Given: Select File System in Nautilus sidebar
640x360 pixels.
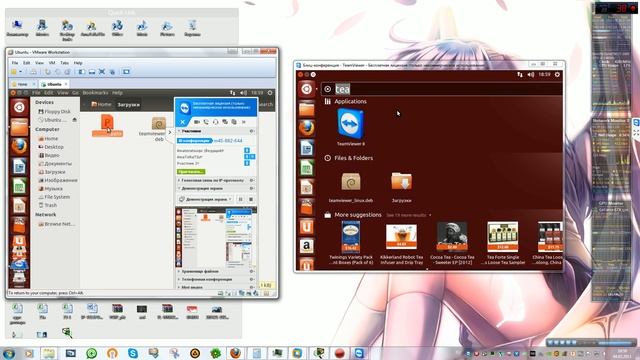Looking at the screenshot, I should (x=54, y=197).
